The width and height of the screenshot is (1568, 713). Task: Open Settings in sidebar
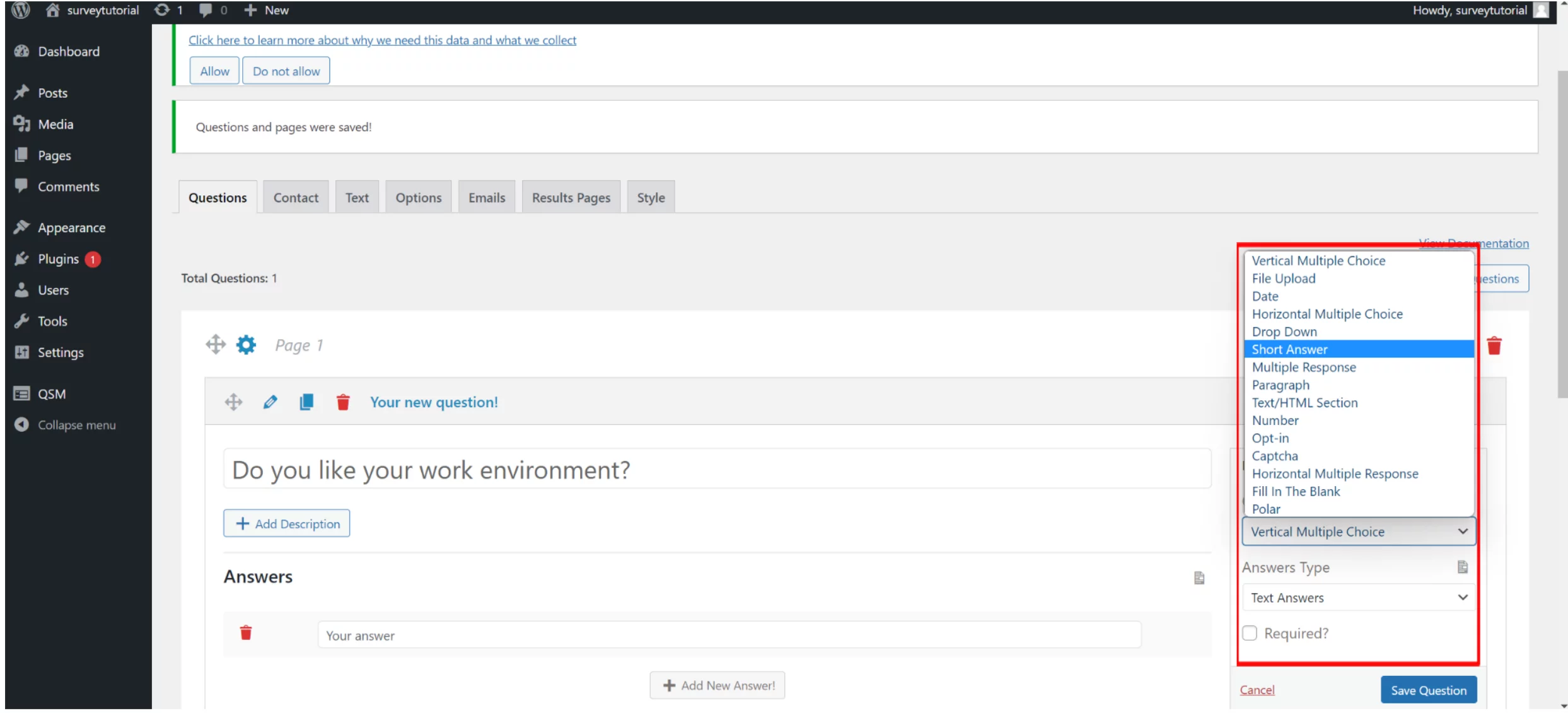pyautogui.click(x=61, y=352)
